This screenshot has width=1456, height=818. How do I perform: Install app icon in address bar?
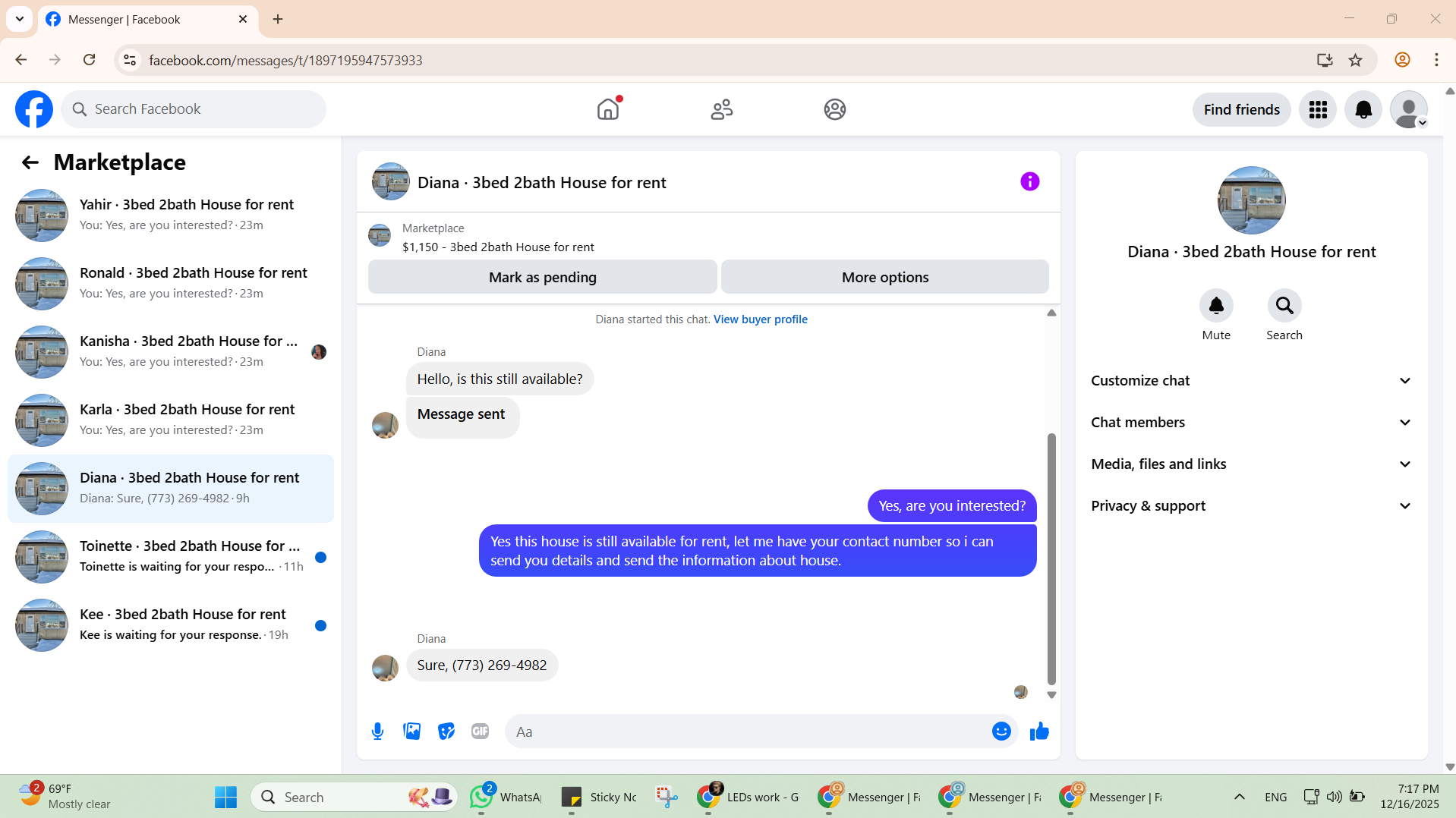[x=1325, y=60]
